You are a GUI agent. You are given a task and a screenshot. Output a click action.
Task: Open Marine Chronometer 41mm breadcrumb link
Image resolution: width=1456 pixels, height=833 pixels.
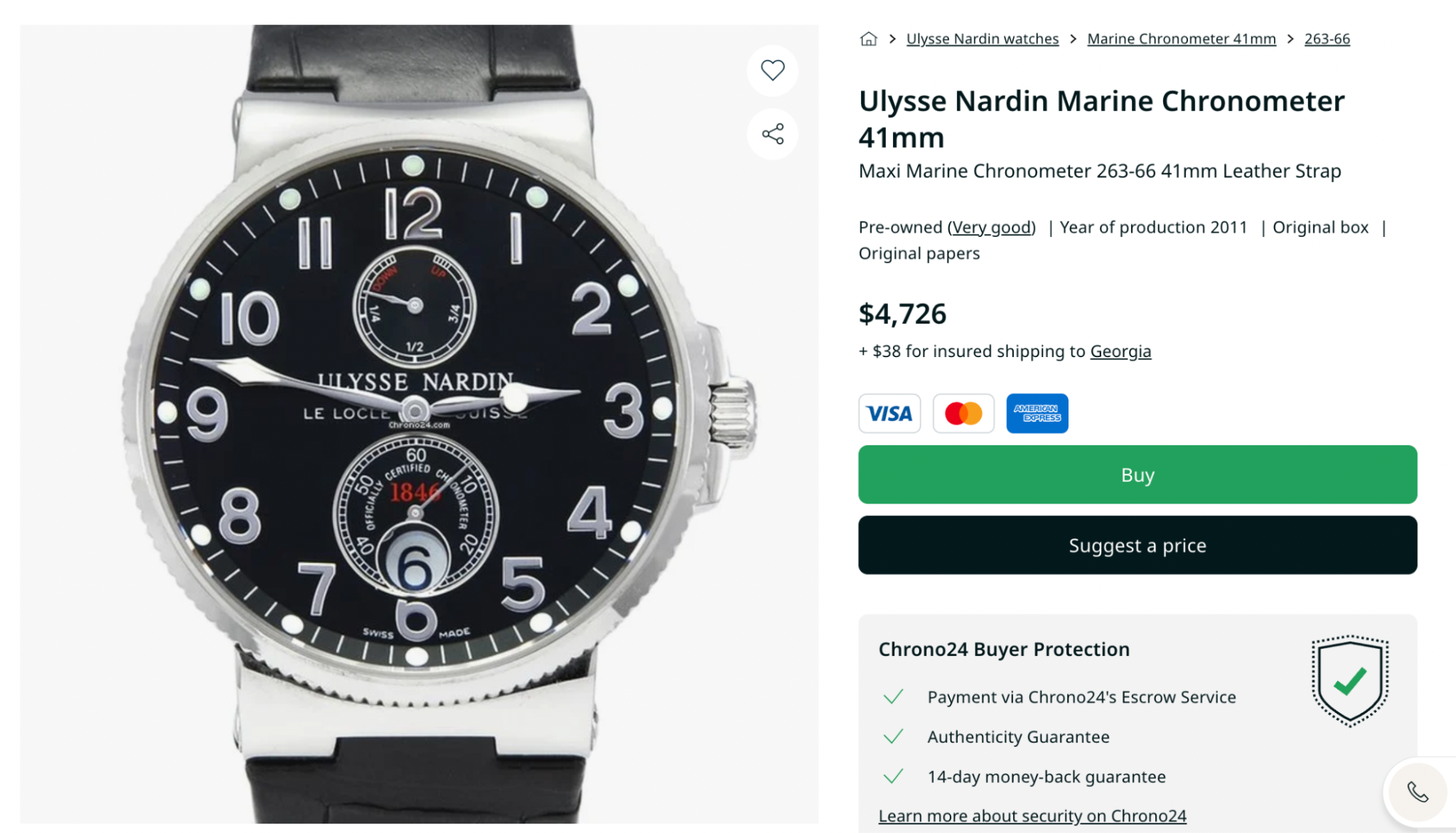pyautogui.click(x=1181, y=39)
